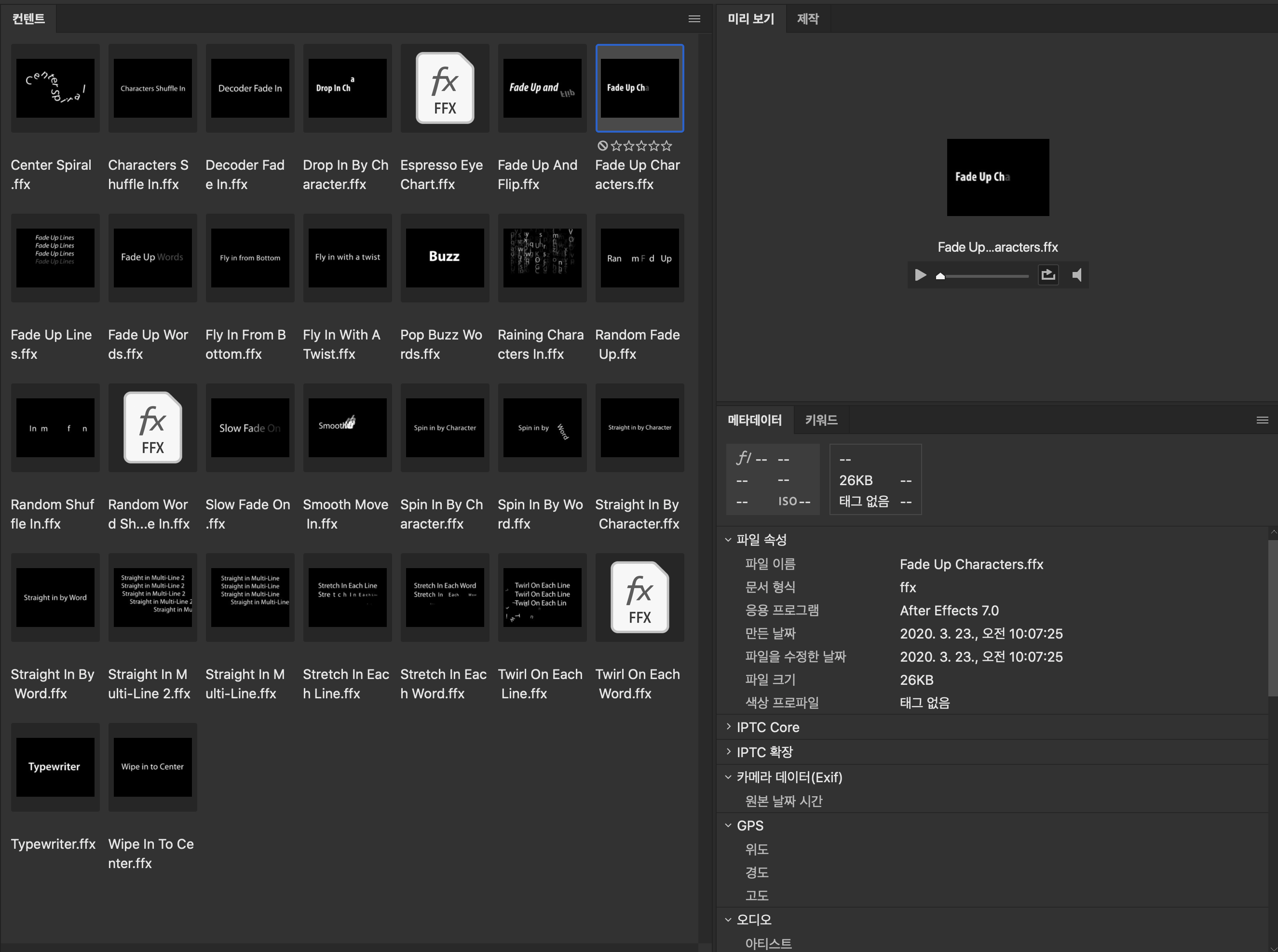The height and width of the screenshot is (952, 1278).
Task: Open the 메타데이터 panel options menu
Action: click(x=1262, y=420)
